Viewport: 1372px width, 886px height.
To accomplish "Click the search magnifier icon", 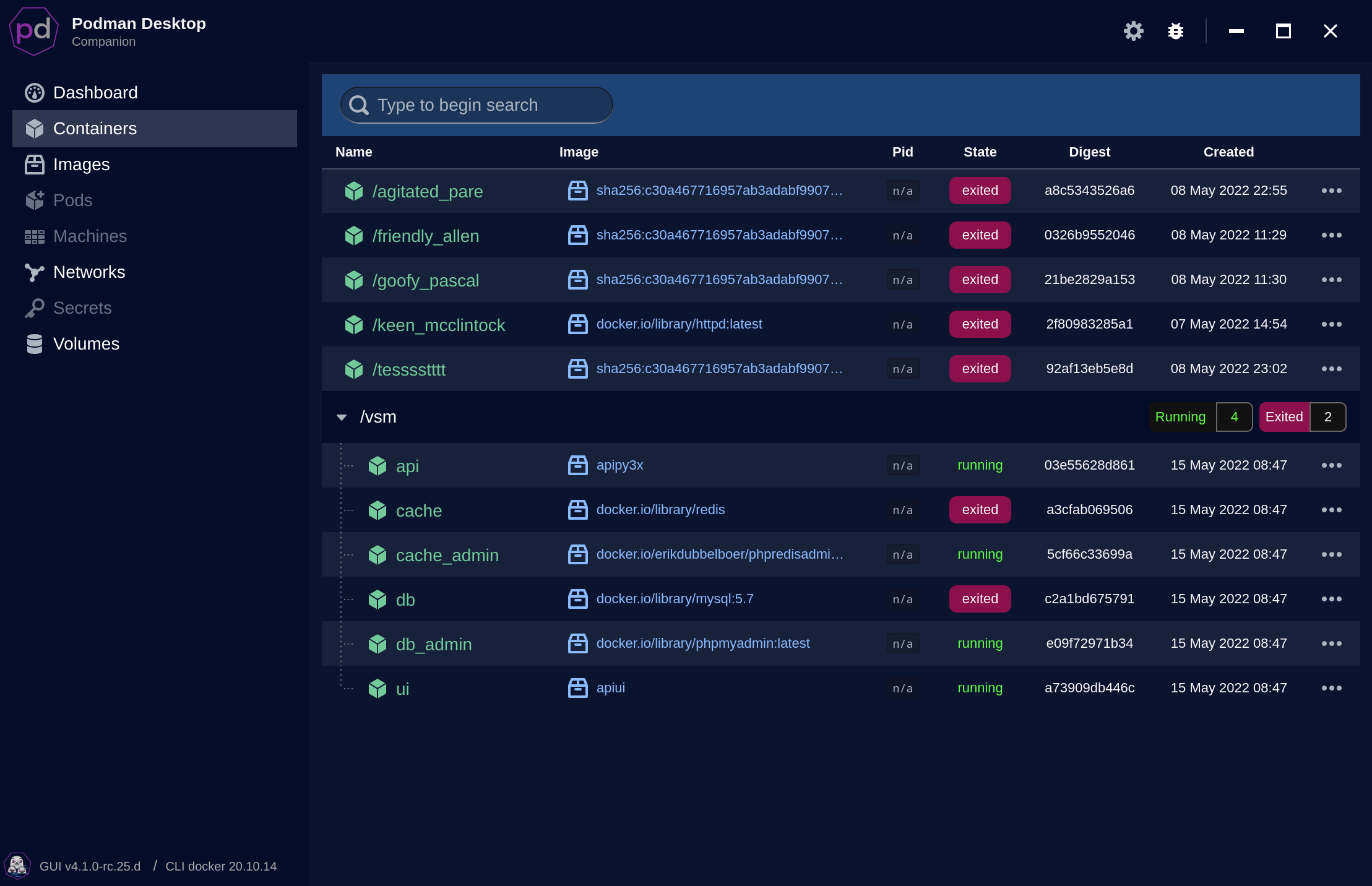I will tap(359, 105).
